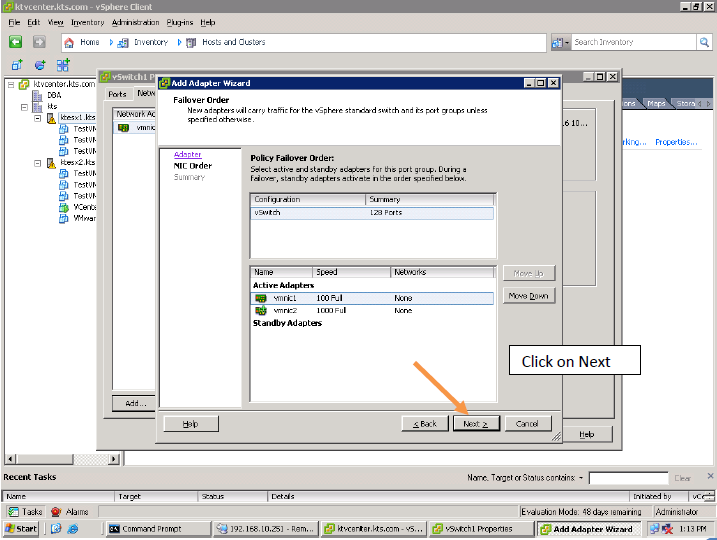This screenshot has width=717, height=540.
Task: Click the tree panel horizontal scrollbar right arrow
Action: pyautogui.click(x=114, y=459)
